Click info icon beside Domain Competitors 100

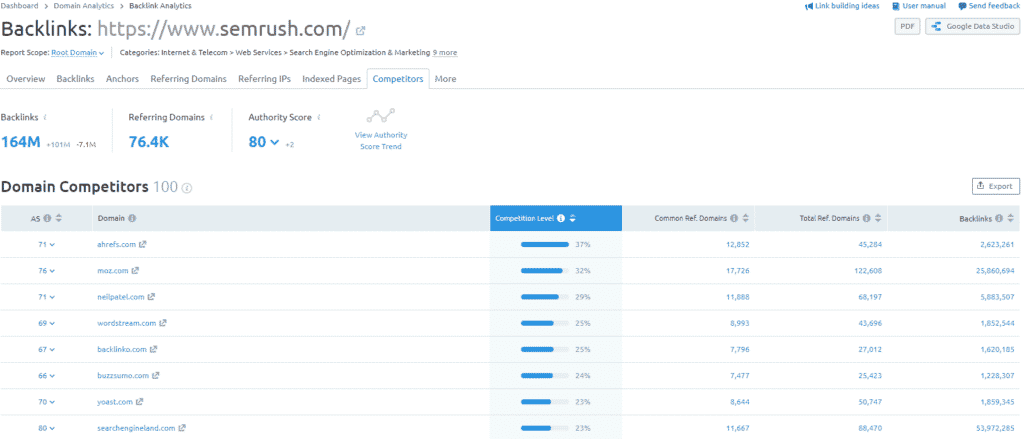tap(187, 188)
